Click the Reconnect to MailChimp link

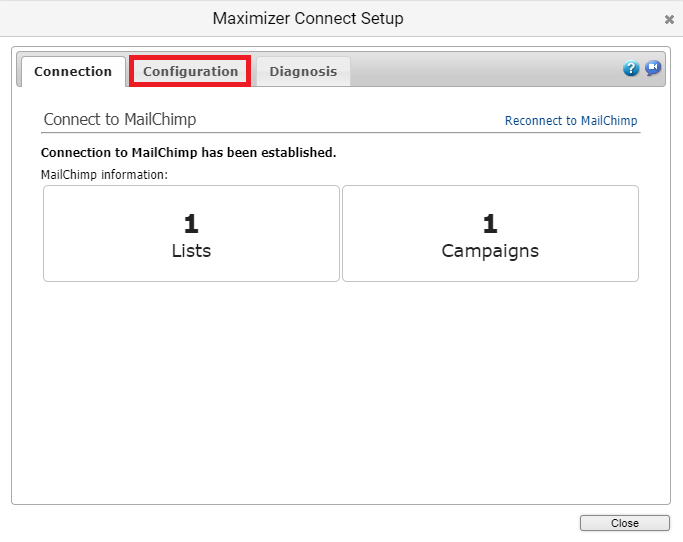pyautogui.click(x=571, y=121)
